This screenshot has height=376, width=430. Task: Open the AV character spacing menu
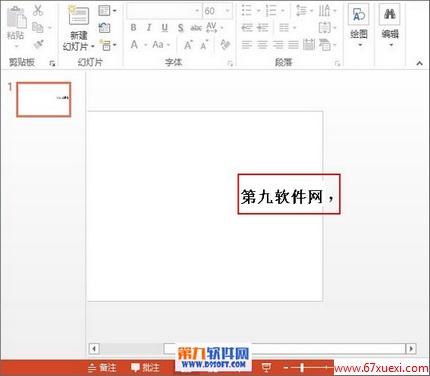point(214,28)
